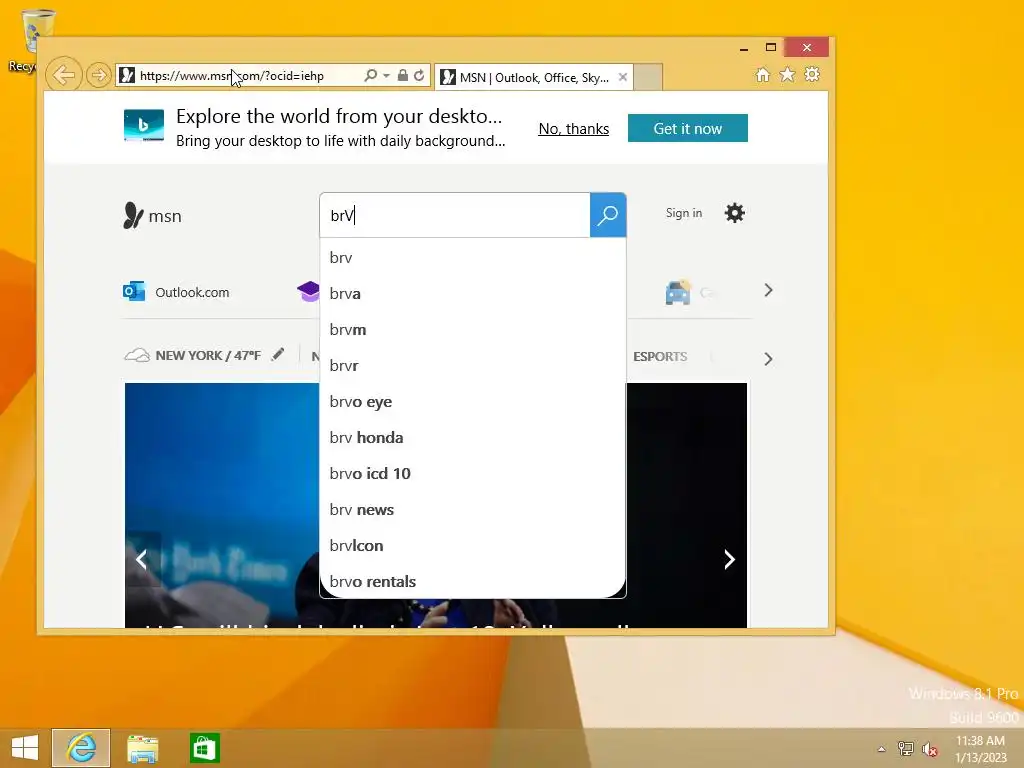Click the browser Forward arrow button
1024x768 pixels.
[x=99, y=75]
